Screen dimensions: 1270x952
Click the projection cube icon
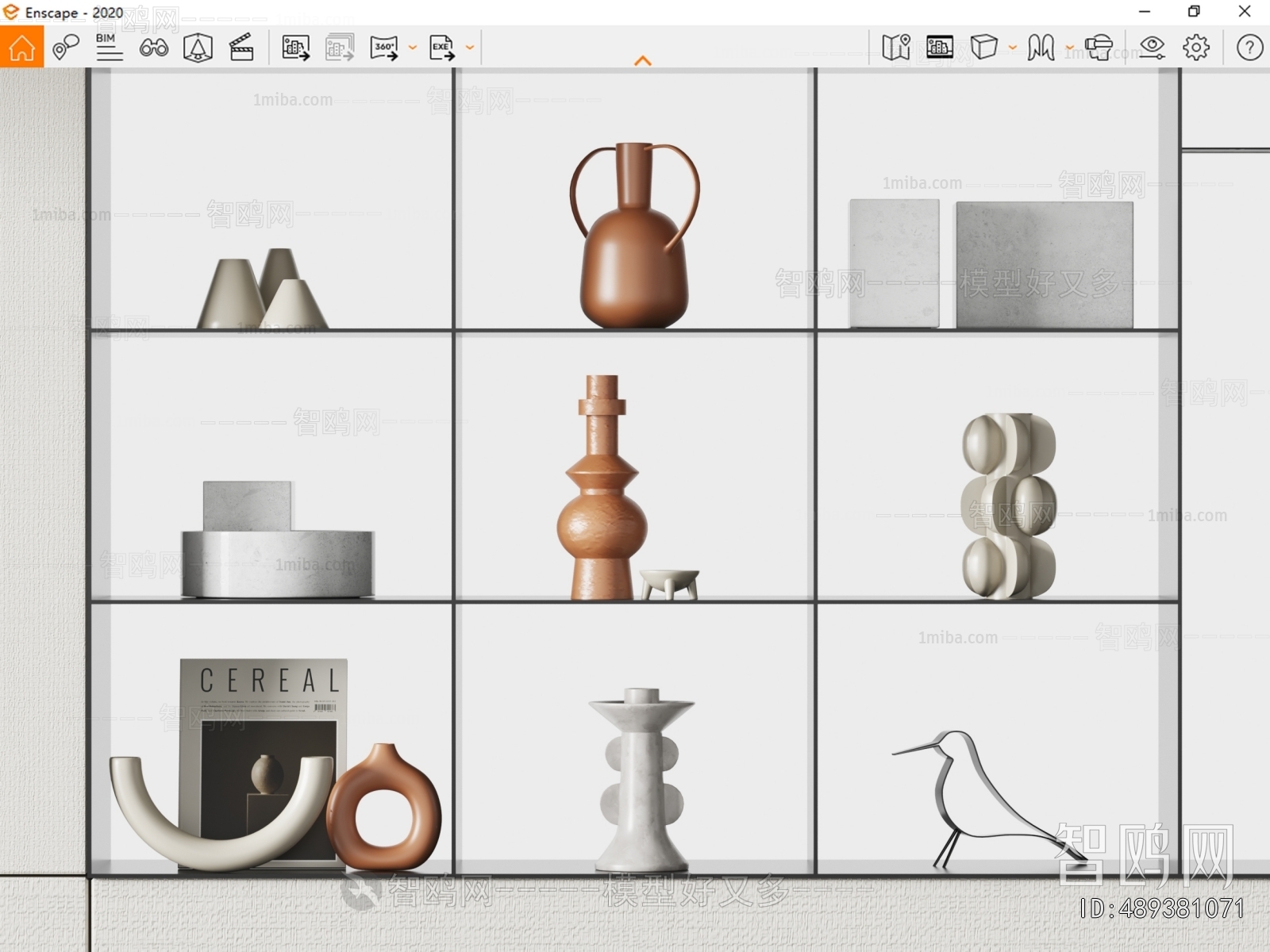pos(983,48)
